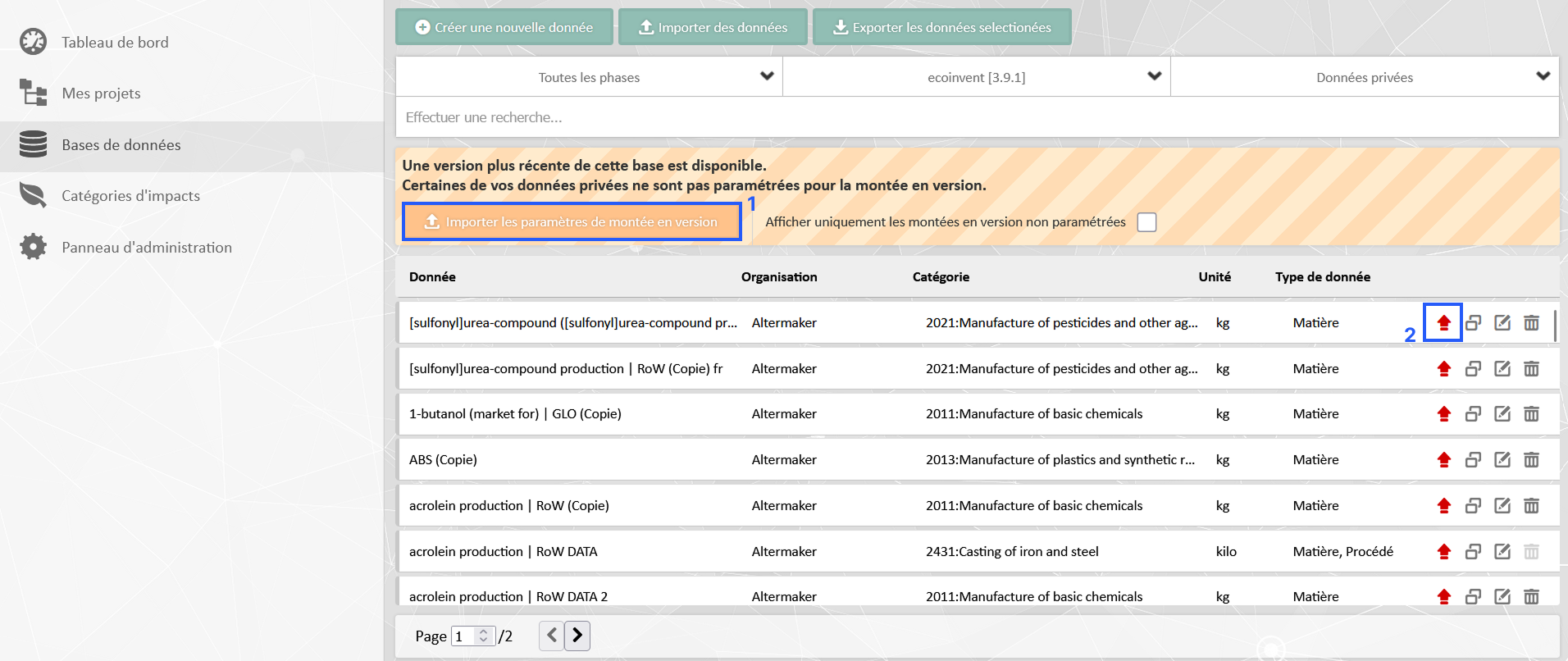Screen dimensions: 1568x661
Task: Duplicate acrolein RoW DATA kilo row
Action: click(x=1473, y=551)
